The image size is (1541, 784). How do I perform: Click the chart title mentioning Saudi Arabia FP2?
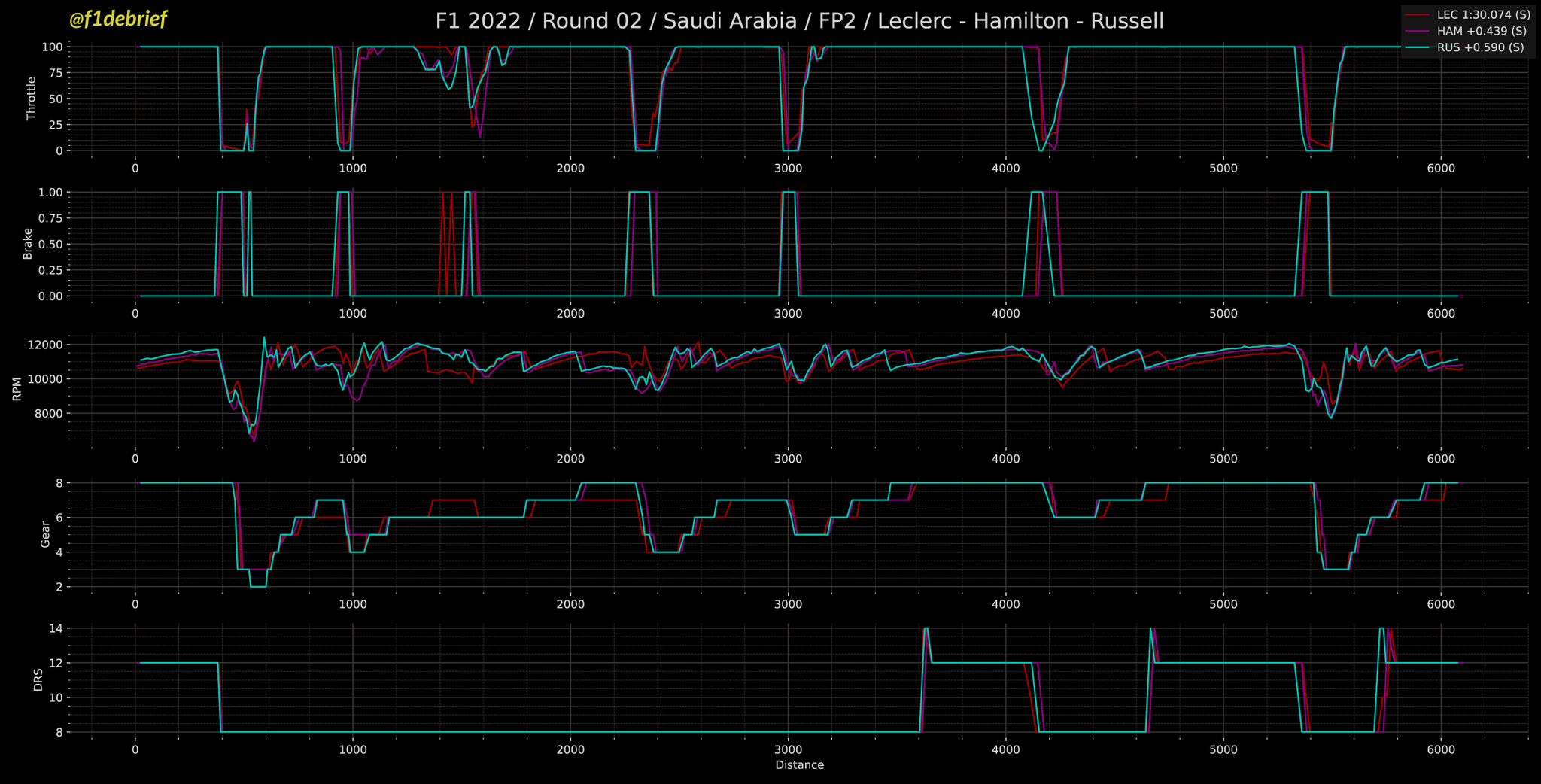click(x=799, y=21)
